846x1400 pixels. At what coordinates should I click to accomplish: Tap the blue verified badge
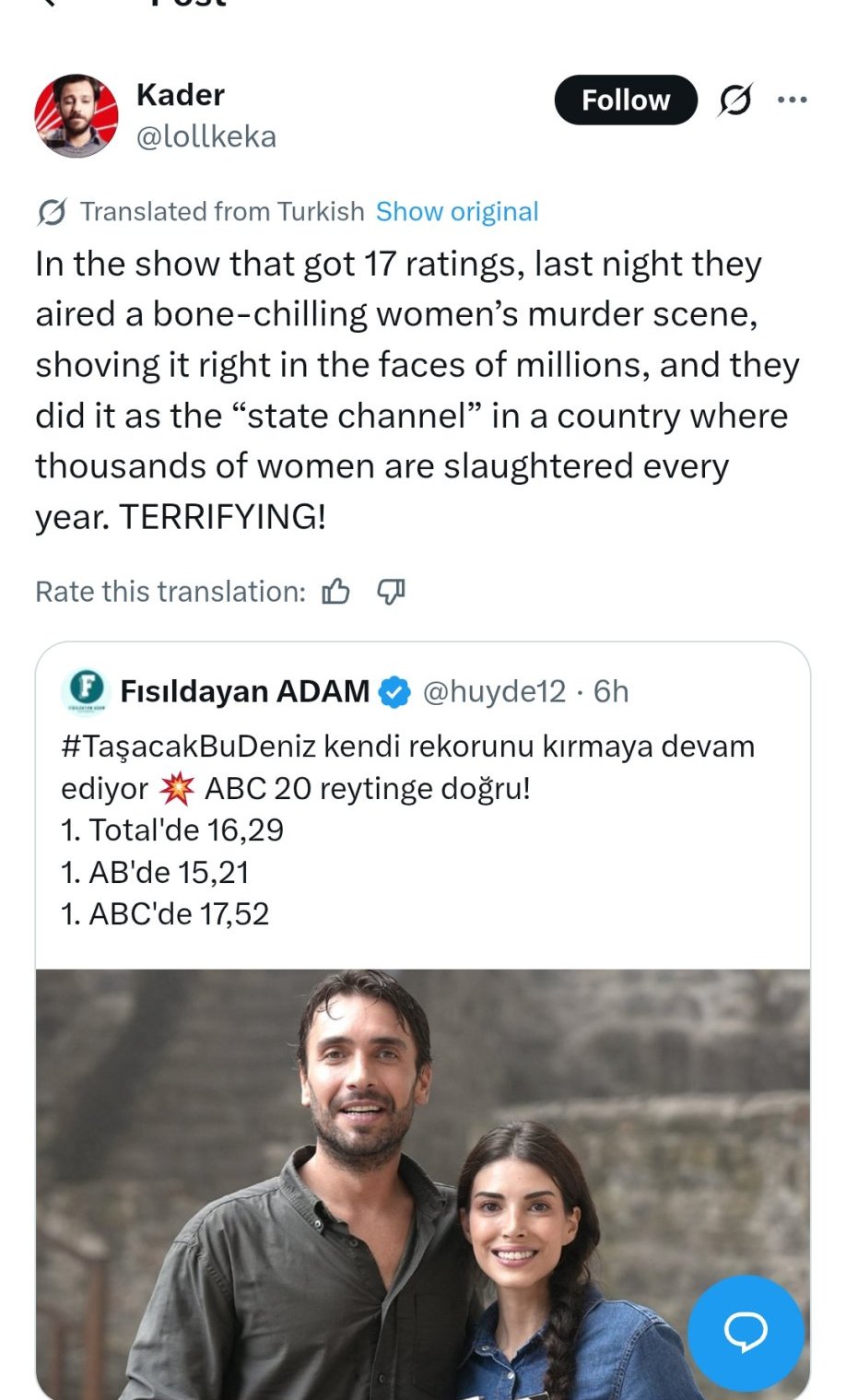(x=395, y=691)
